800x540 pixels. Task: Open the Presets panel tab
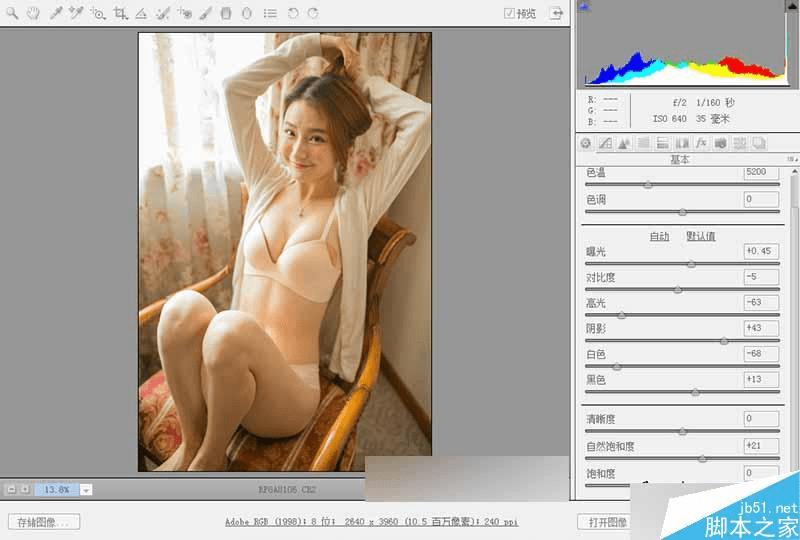(x=740, y=143)
